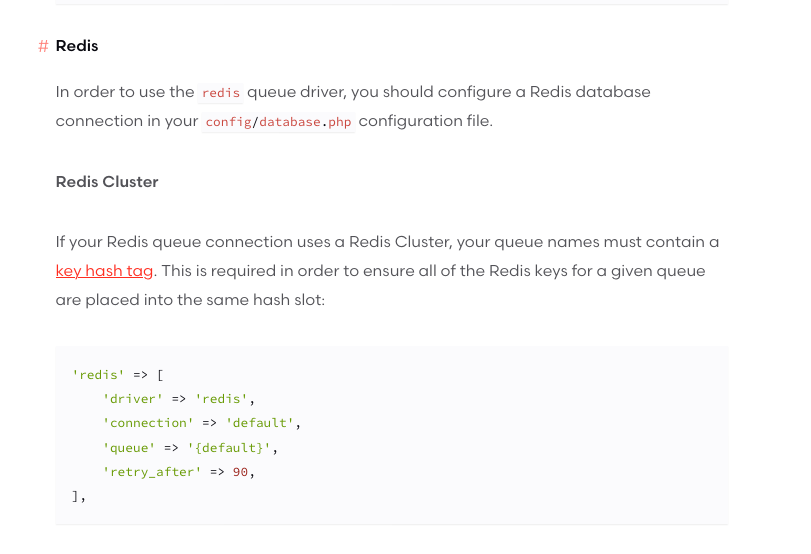
Task: Click the 'default' connection value
Action: 260,423
